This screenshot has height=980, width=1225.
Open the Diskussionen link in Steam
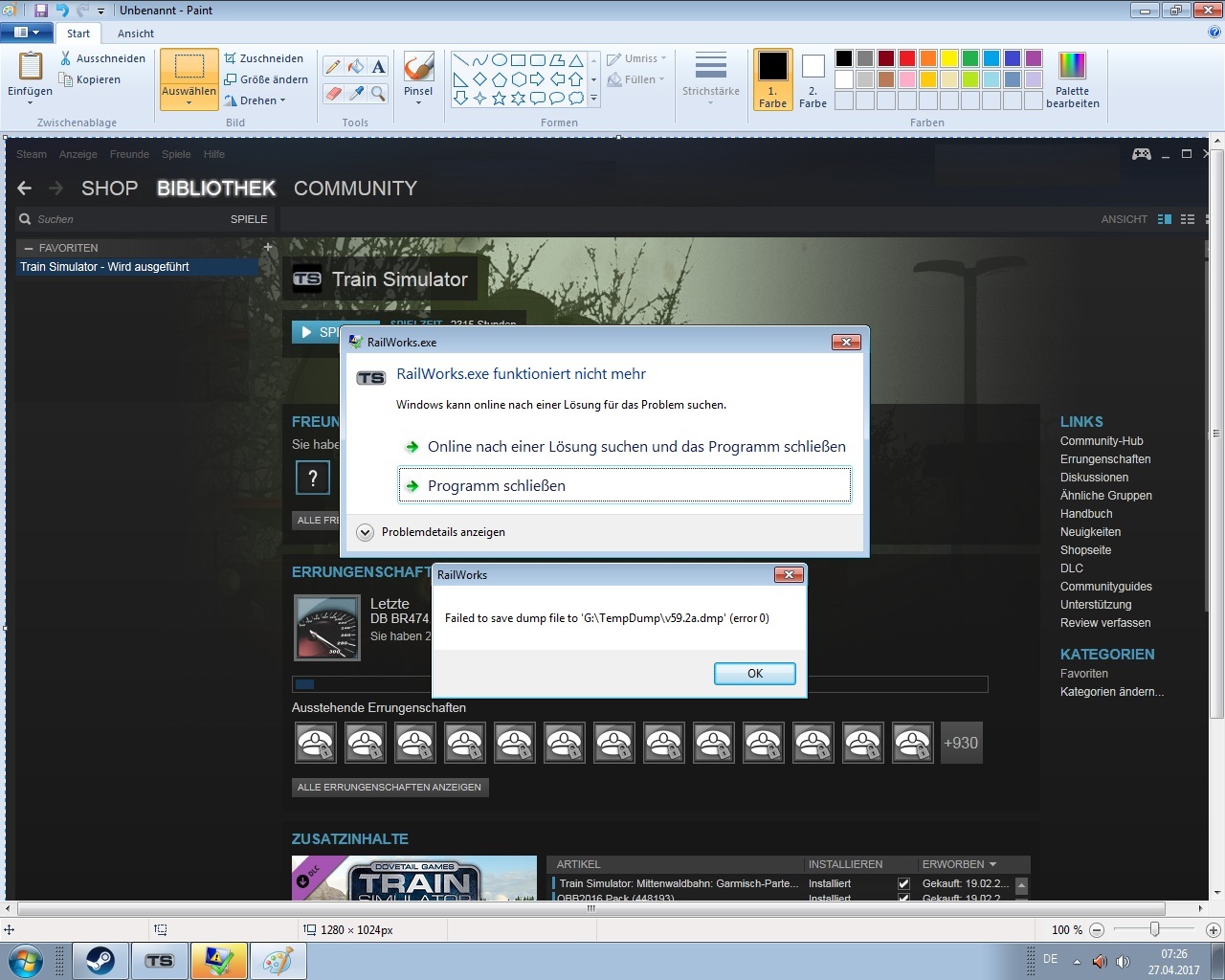pos(1094,478)
